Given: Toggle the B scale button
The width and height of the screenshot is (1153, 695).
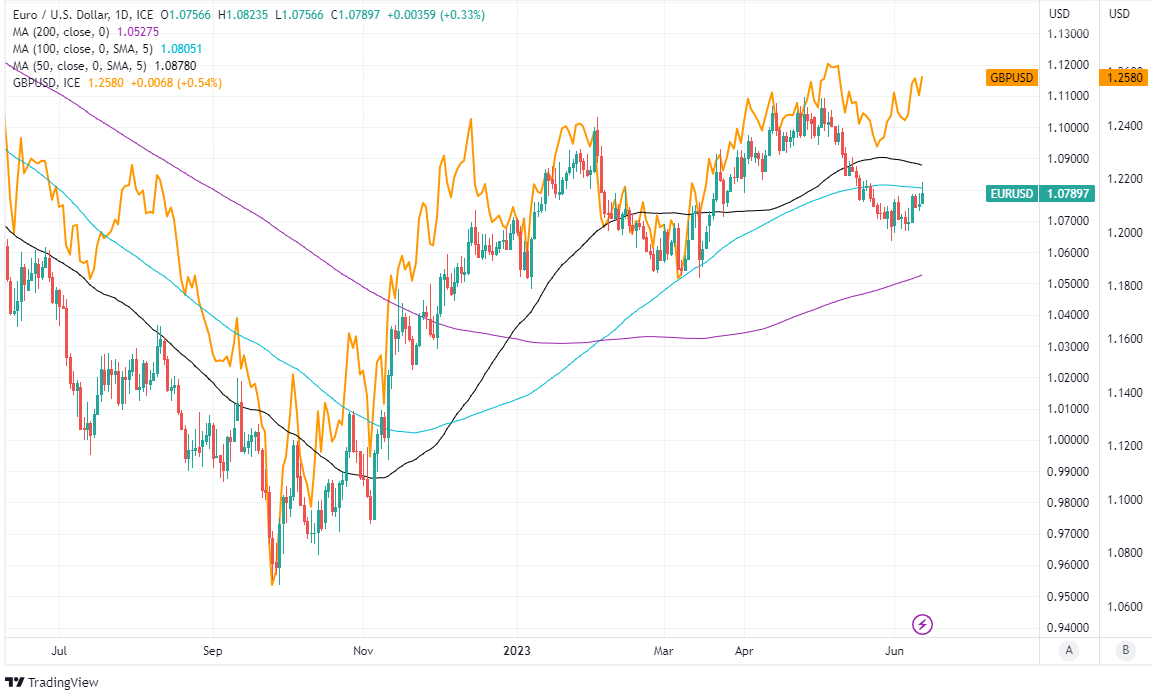Looking at the screenshot, I should (x=1125, y=651).
